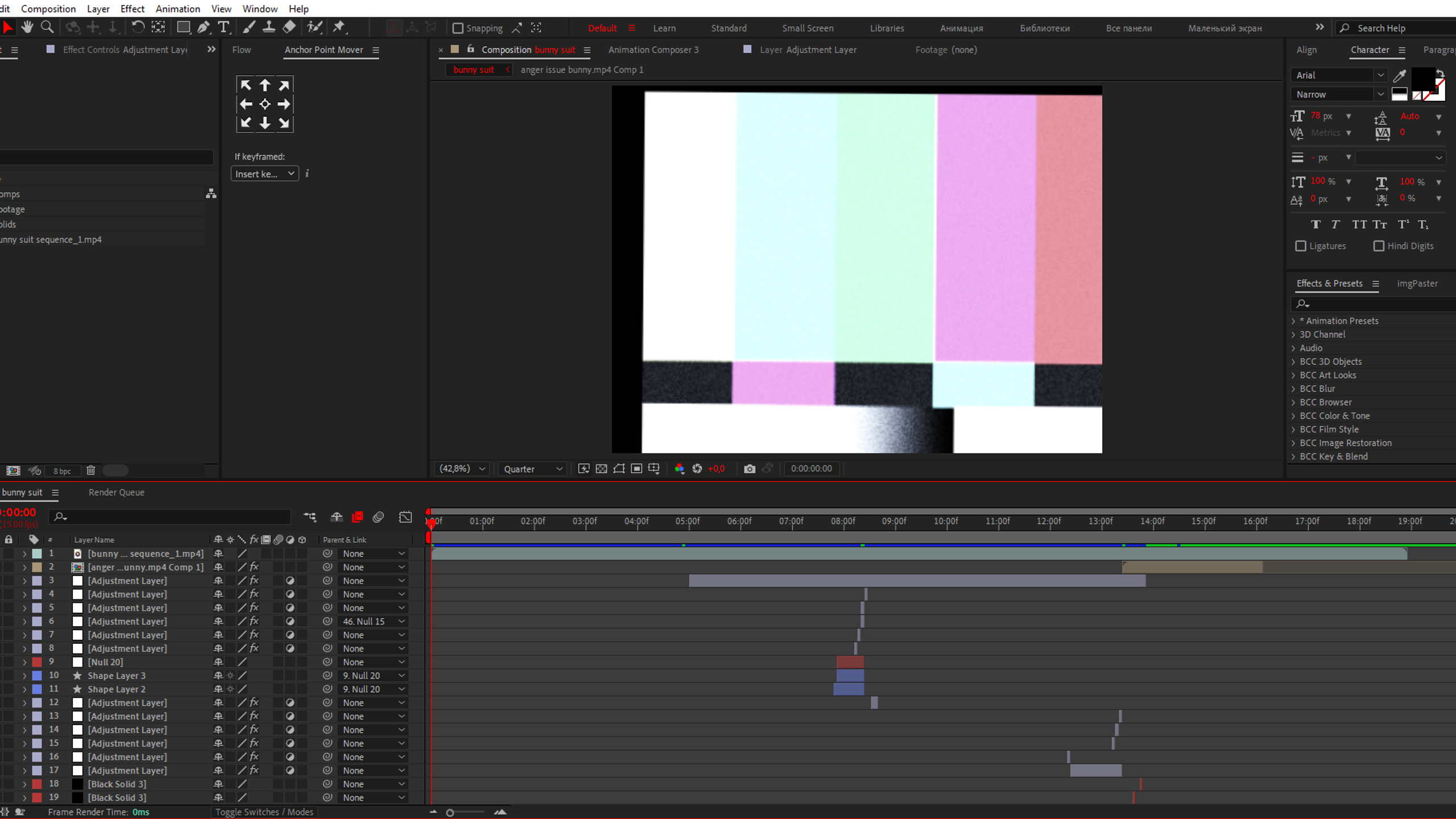Image resolution: width=1456 pixels, height=819 pixels.
Task: Open the Narrow font style dropdown
Action: [x=1339, y=94]
